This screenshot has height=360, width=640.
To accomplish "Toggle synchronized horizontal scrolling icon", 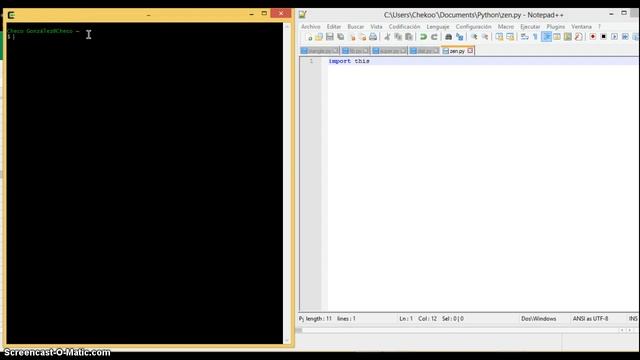I will (x=510, y=37).
